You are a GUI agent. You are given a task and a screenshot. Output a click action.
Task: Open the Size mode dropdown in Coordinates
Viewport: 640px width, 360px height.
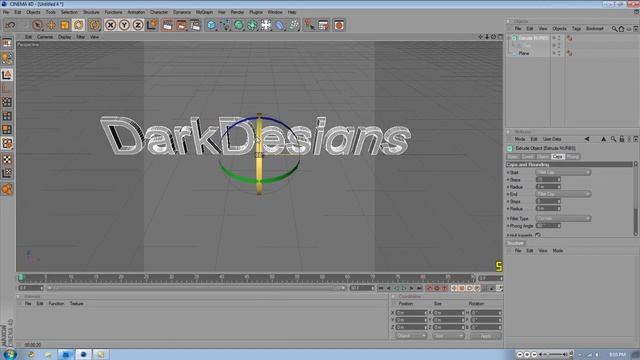click(x=448, y=336)
